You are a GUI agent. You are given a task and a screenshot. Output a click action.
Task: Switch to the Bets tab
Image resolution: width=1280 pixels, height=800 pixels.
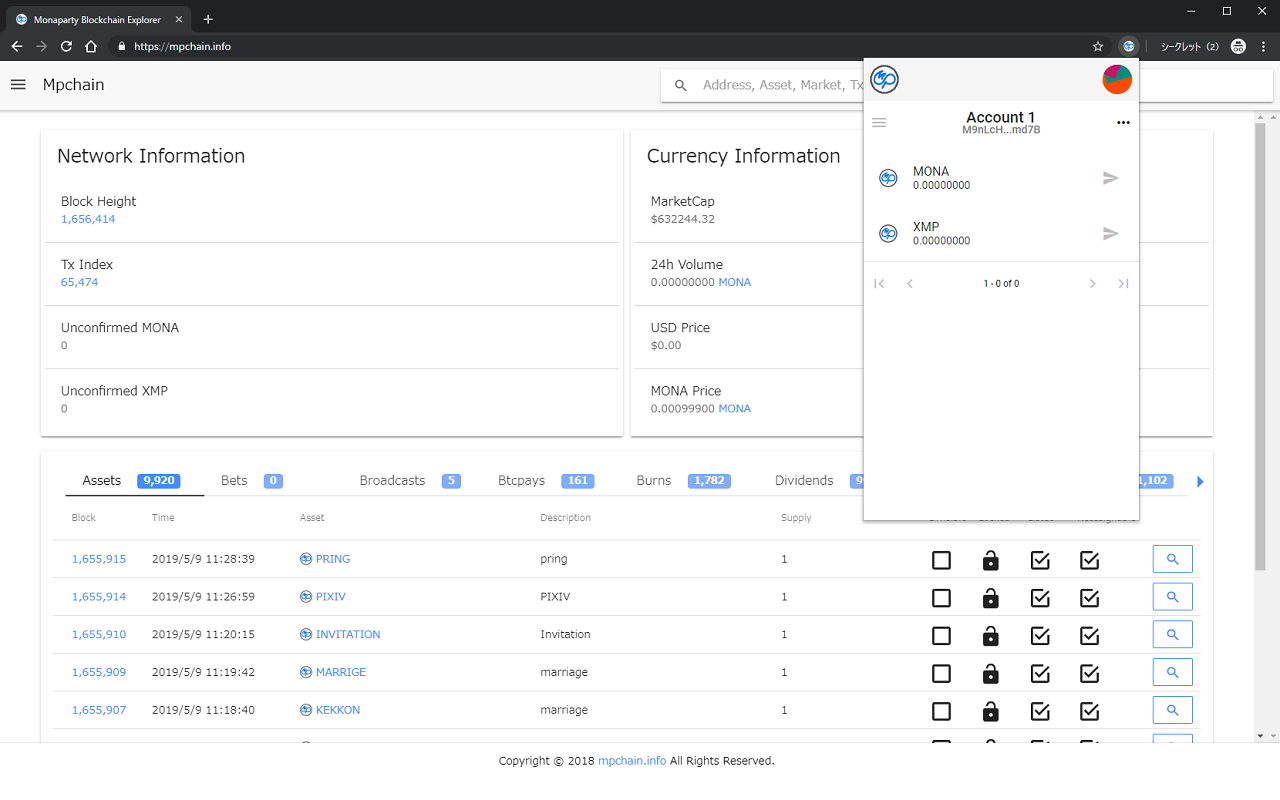(x=233, y=480)
